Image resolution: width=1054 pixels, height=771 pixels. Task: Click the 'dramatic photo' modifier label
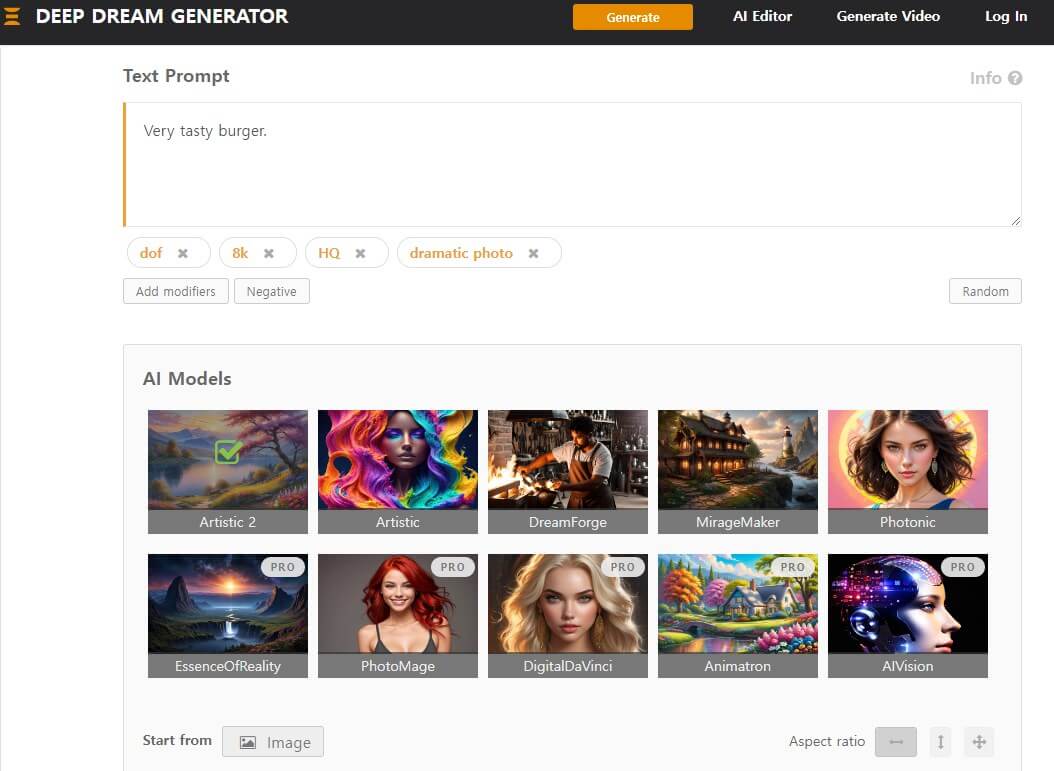point(461,253)
